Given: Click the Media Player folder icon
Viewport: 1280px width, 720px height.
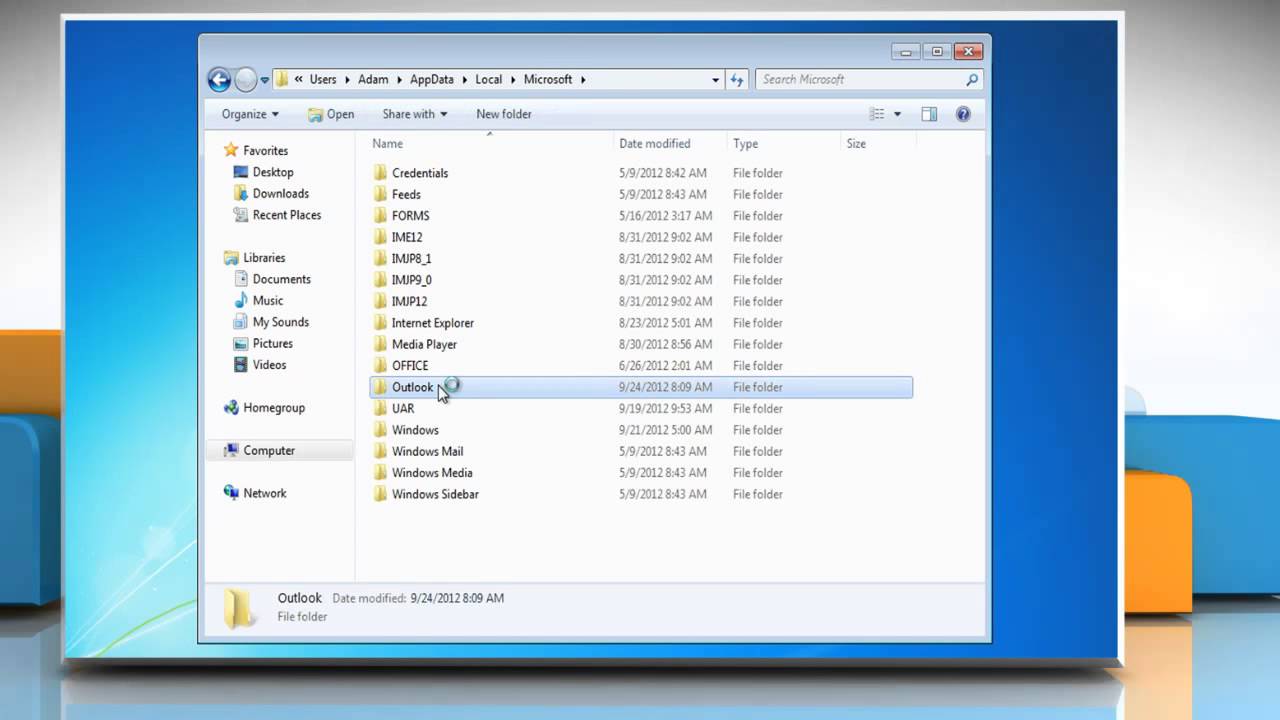Looking at the screenshot, I should (x=379, y=344).
